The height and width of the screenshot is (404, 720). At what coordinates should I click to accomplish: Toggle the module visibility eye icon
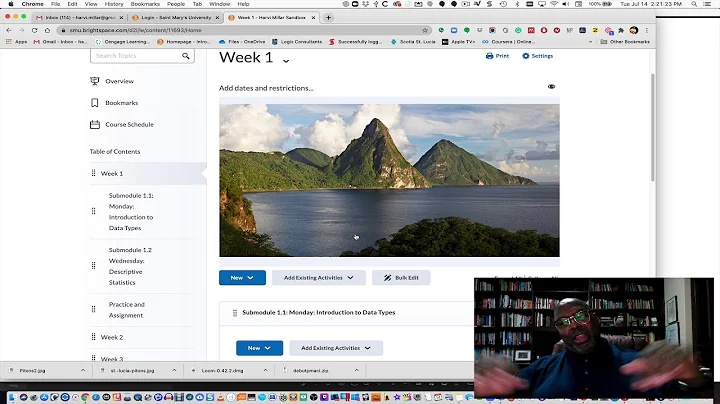pyautogui.click(x=551, y=87)
